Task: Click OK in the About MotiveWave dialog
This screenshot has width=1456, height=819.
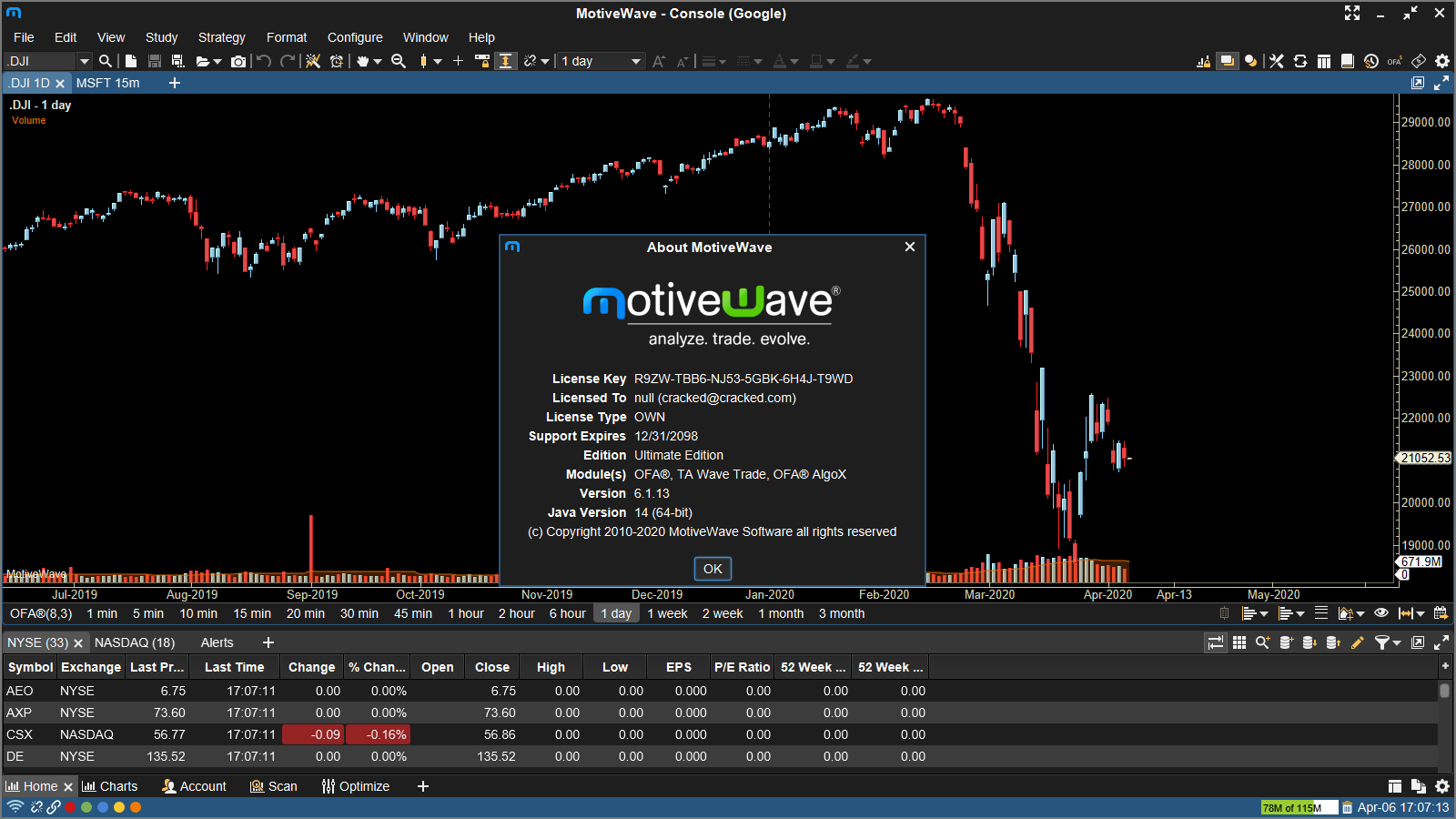Action: pos(713,569)
